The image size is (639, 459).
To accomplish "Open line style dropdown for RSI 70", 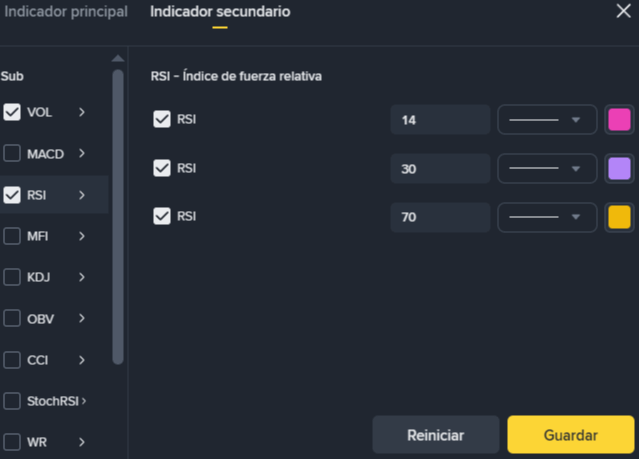I will [x=546, y=216].
